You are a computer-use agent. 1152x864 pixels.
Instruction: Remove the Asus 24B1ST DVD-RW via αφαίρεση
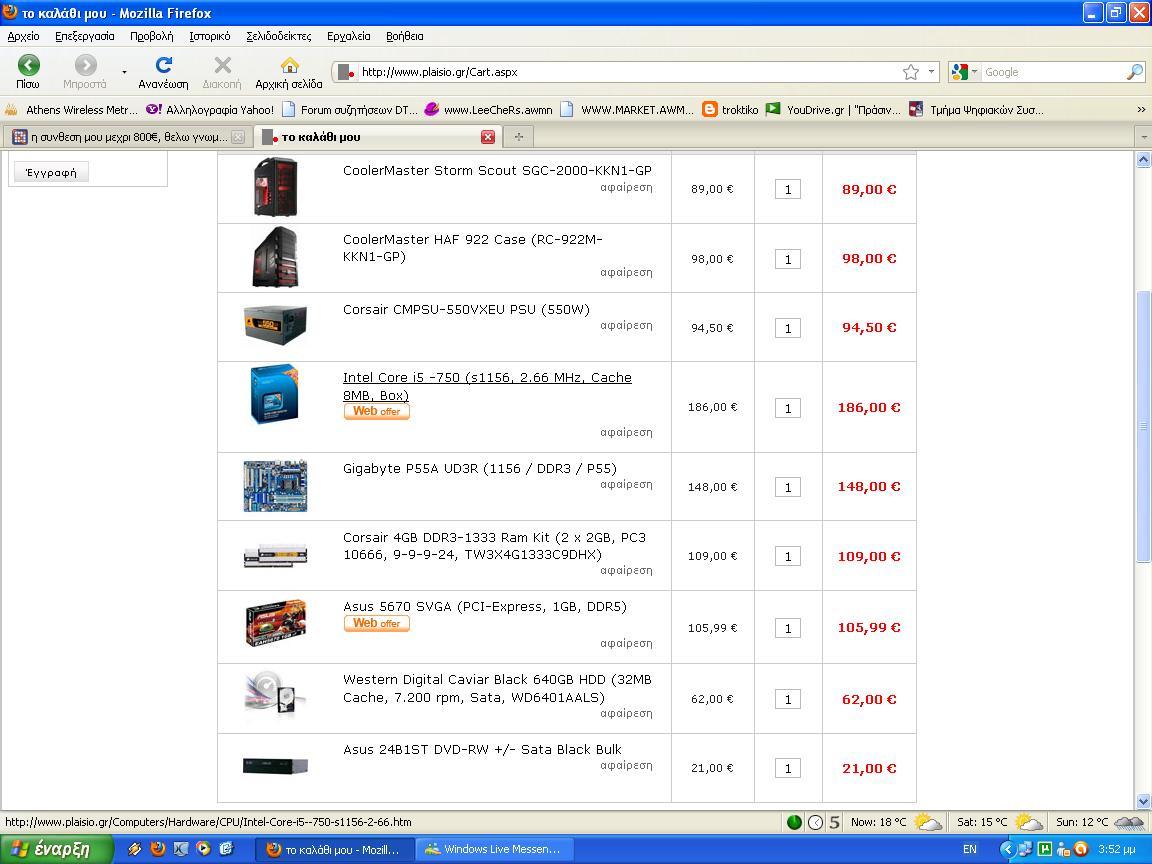[626, 766]
